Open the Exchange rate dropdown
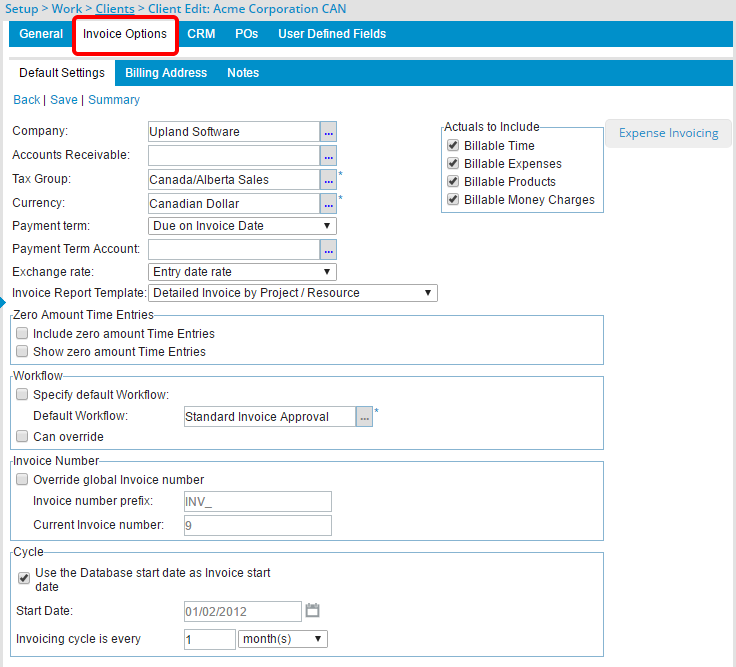The height and width of the screenshot is (667, 736). coord(242,272)
